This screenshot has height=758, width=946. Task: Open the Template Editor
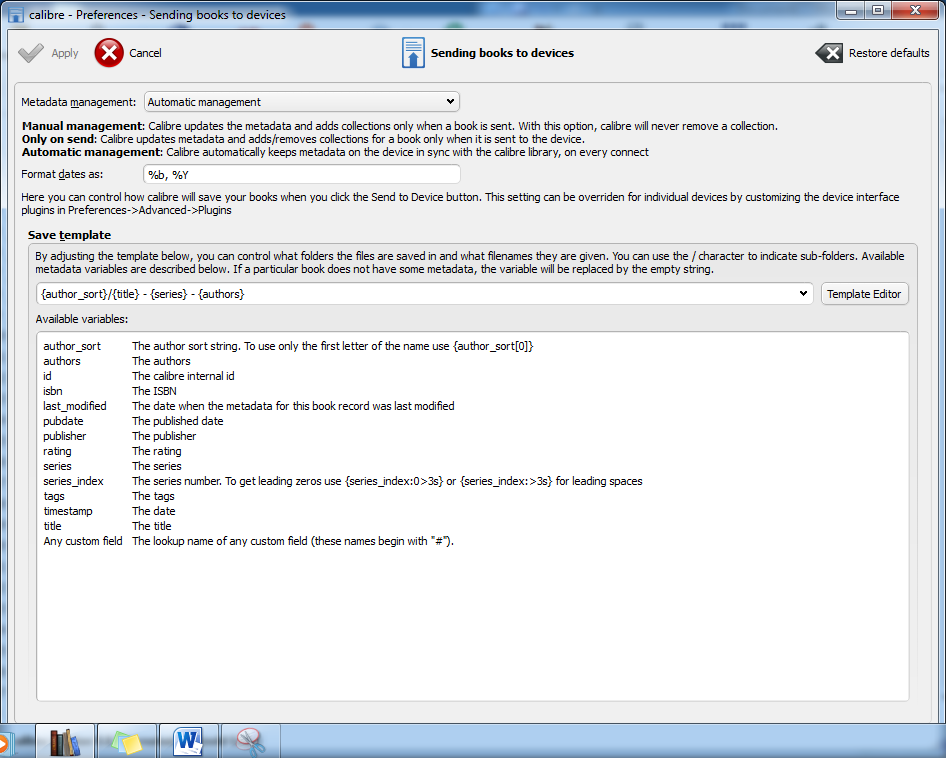[864, 294]
